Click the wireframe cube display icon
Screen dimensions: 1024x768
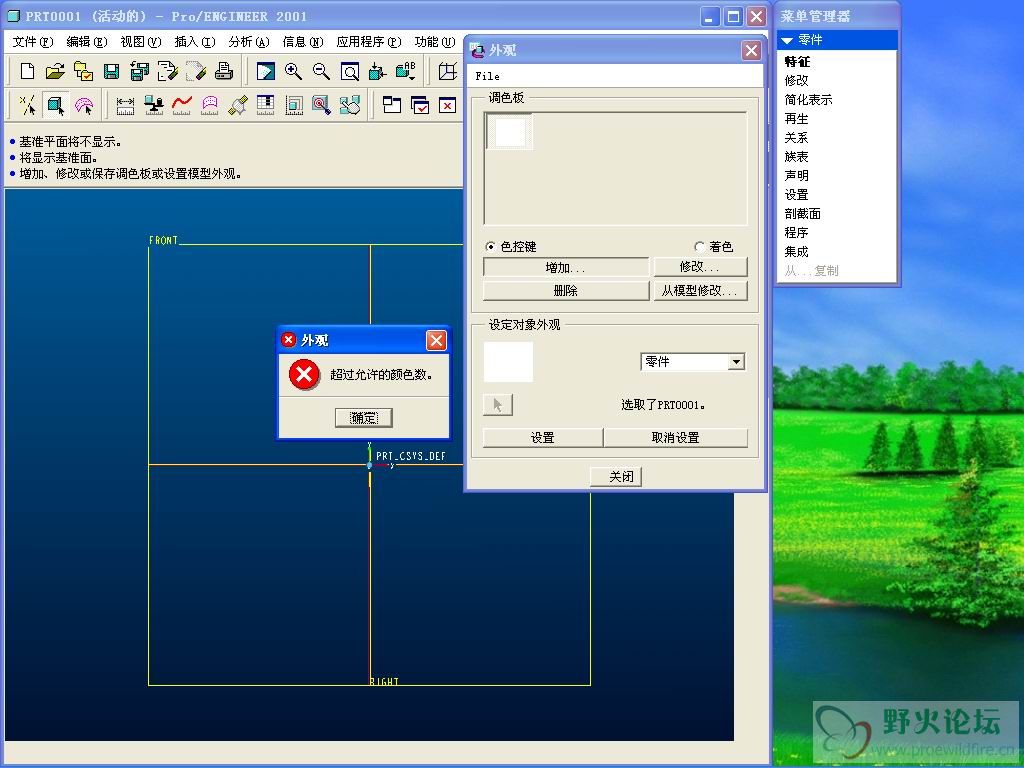tap(447, 71)
